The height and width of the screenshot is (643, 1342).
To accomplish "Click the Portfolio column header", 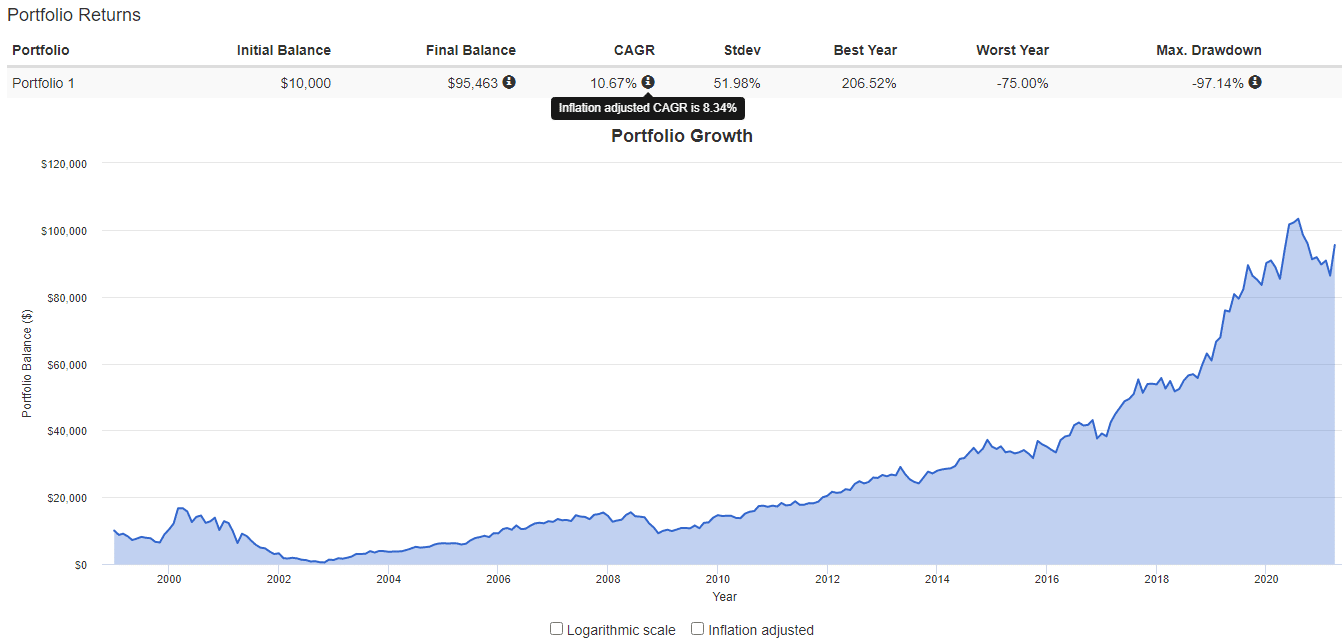I will point(40,50).
